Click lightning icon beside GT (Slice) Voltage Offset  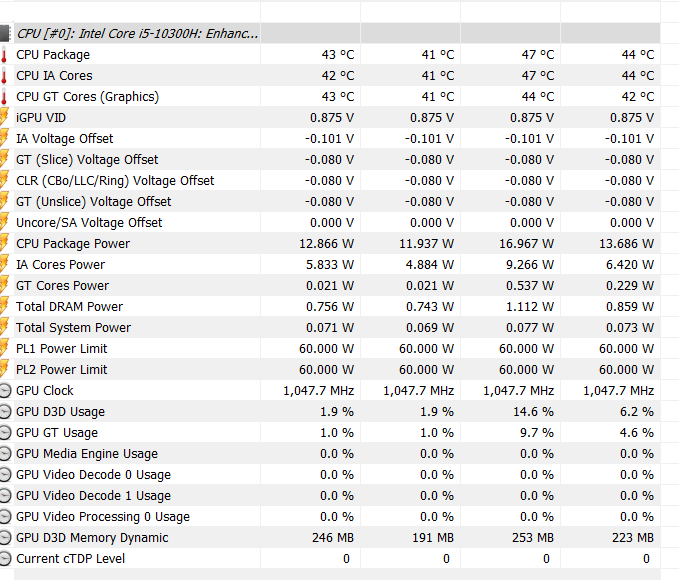[x=4, y=160]
